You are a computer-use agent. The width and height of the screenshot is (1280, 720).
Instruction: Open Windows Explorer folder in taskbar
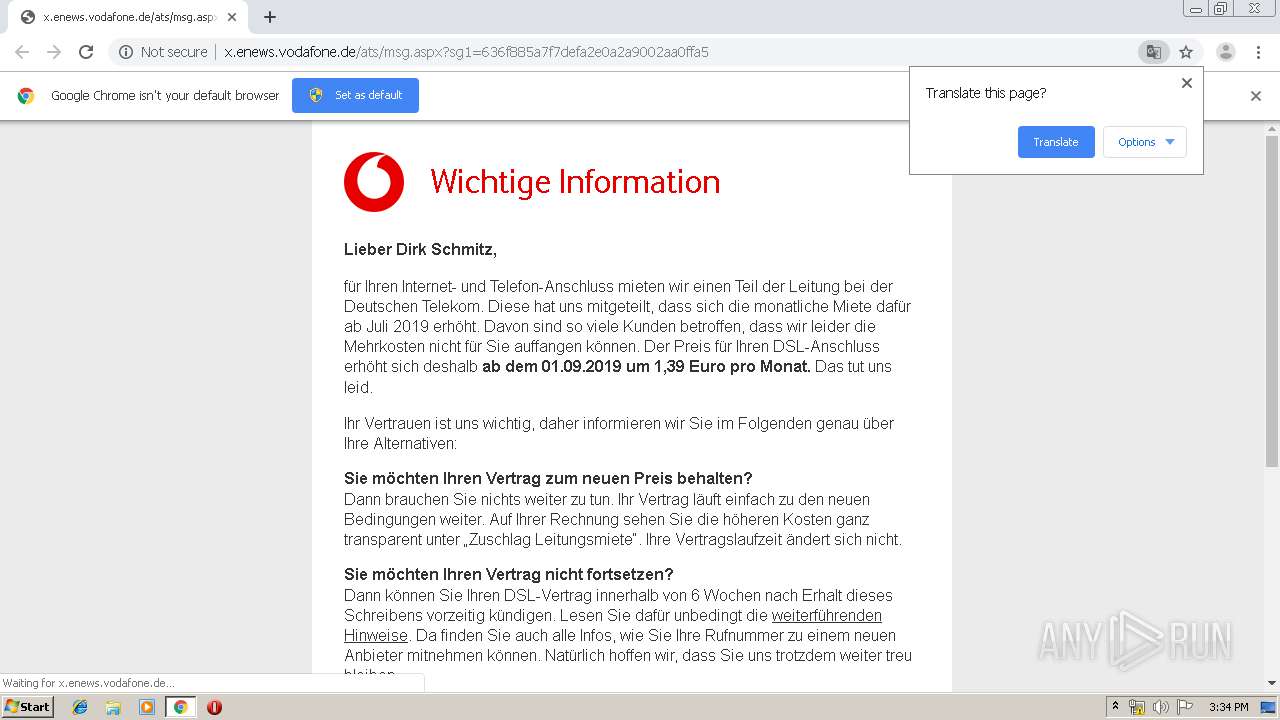(113, 707)
